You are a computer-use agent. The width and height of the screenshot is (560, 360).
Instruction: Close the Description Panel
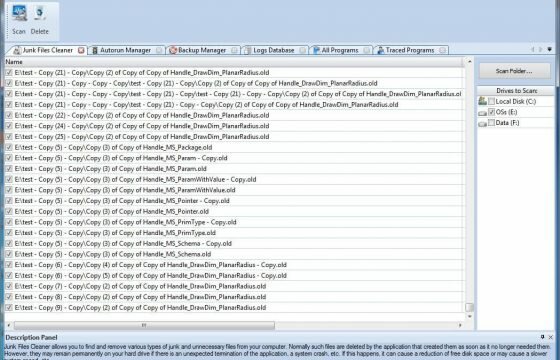551,337
